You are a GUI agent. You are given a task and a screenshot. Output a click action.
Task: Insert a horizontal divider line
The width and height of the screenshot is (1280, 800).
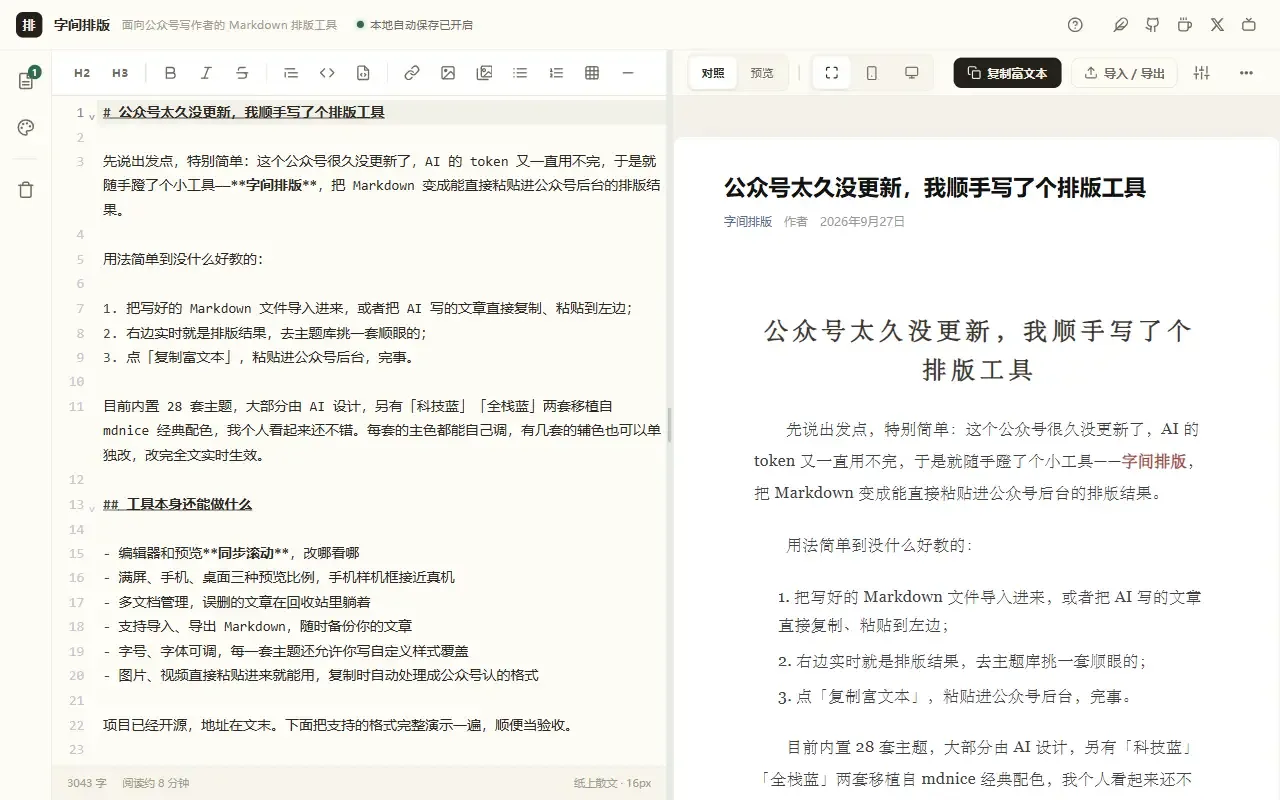[628, 73]
